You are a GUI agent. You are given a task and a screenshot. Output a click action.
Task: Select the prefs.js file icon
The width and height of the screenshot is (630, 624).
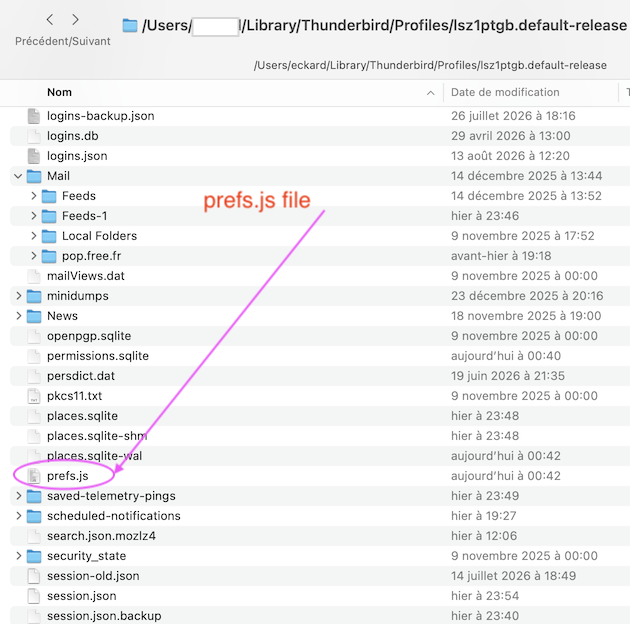pos(34,476)
